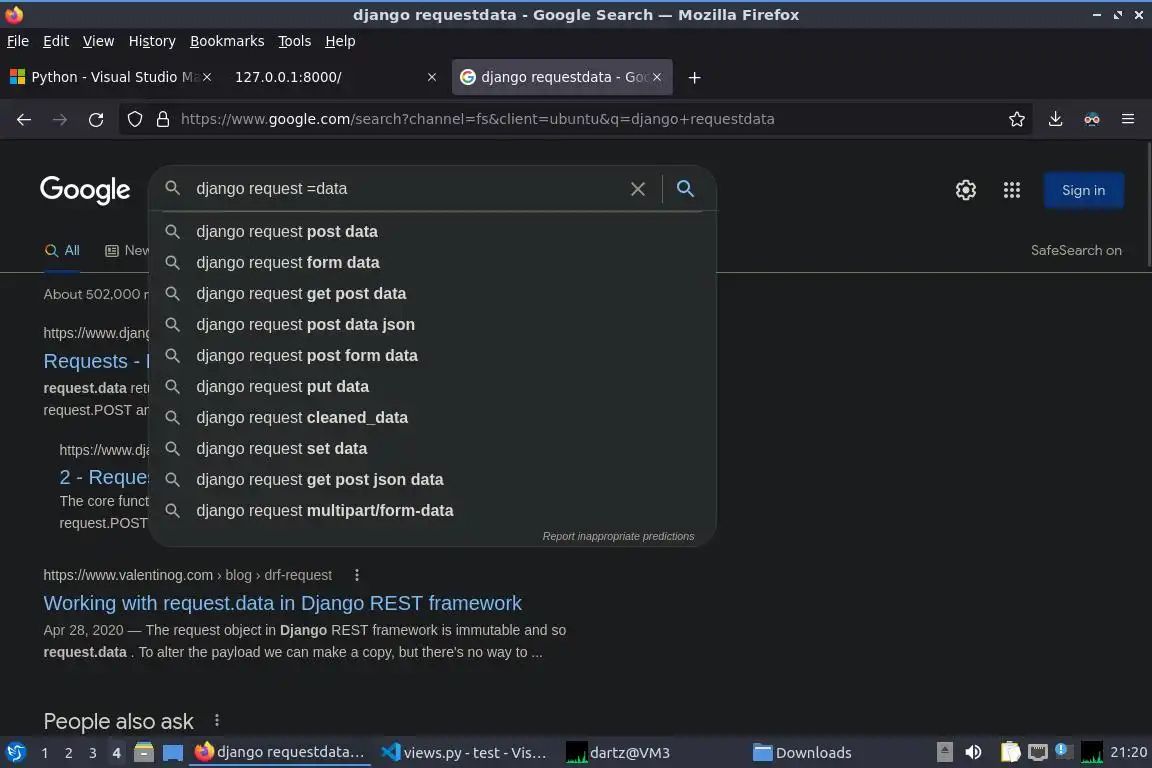Choose suggestion django request multipart/form-data
This screenshot has height=768, width=1152.
(432, 510)
